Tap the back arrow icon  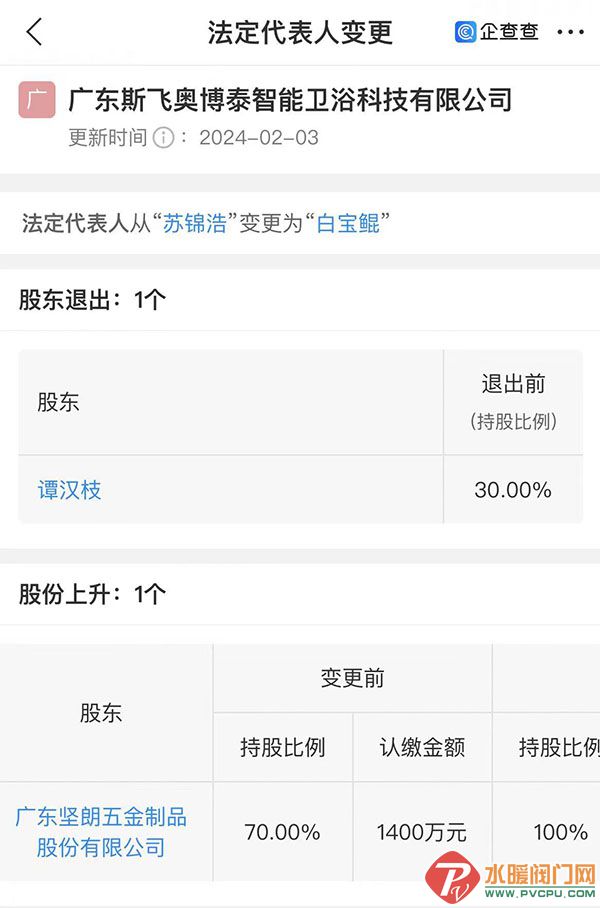click(x=35, y=31)
